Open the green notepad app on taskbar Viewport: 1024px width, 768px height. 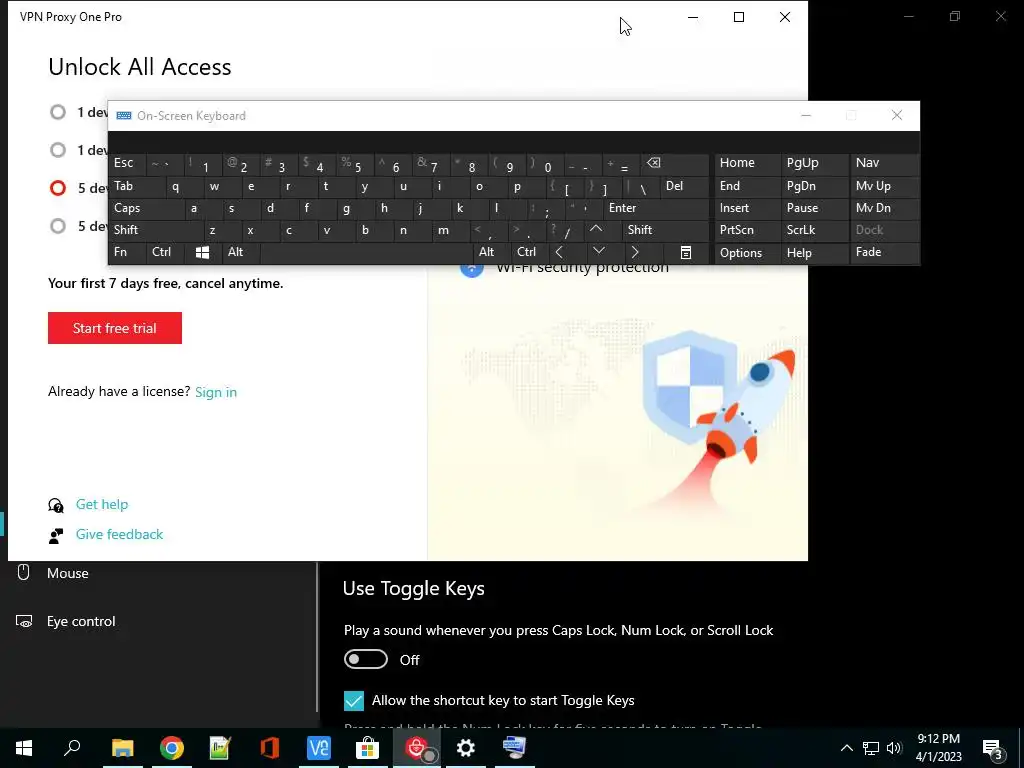pyautogui.click(x=220, y=748)
